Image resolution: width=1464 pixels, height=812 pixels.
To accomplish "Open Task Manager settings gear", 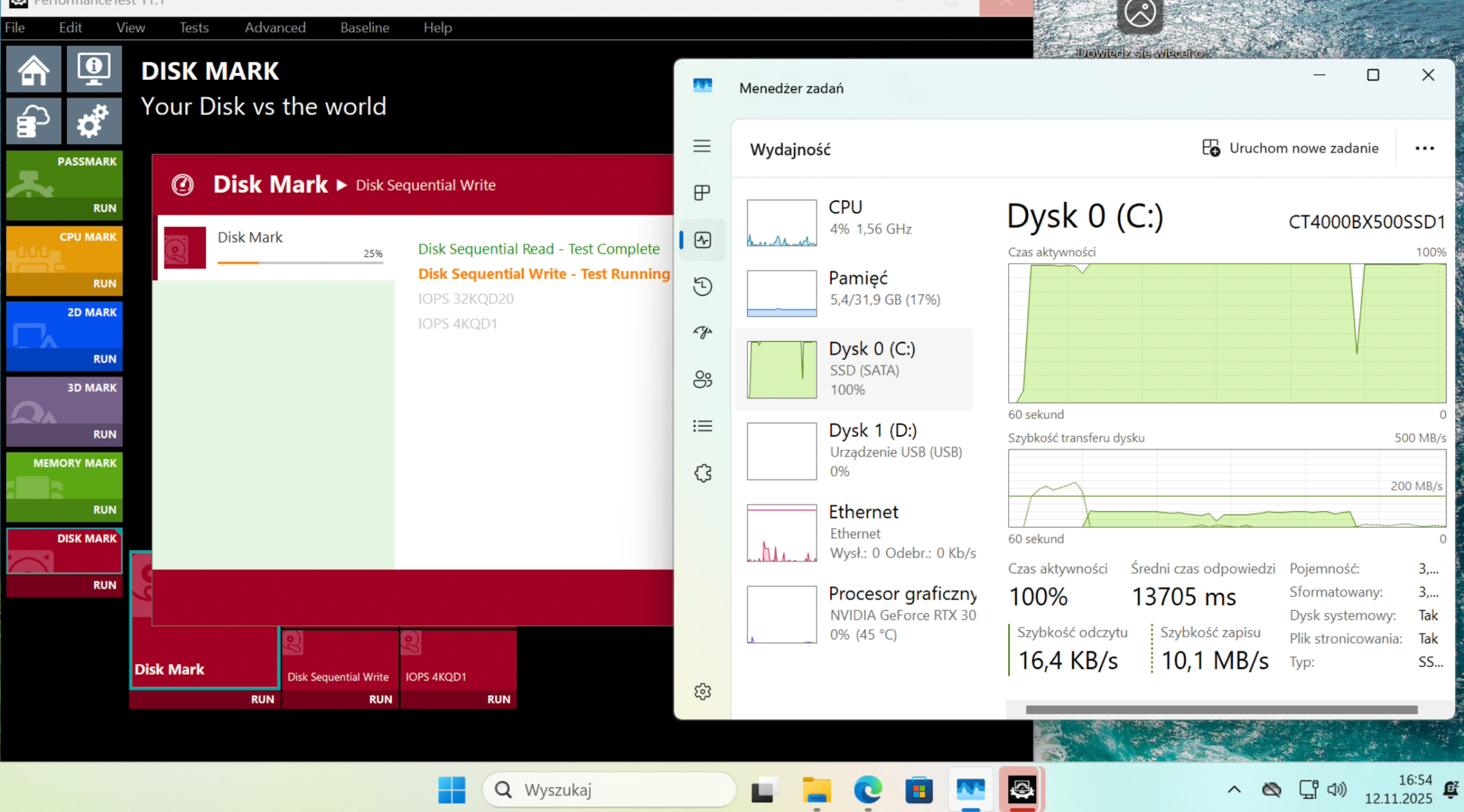I will pos(702,691).
